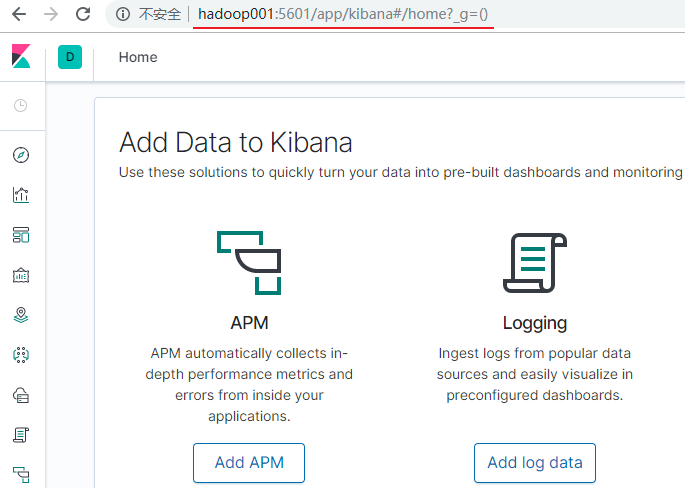Image resolution: width=685 pixels, height=488 pixels.
Task: Open the APM icon at sidebar bottom
Action: [x=21, y=473]
